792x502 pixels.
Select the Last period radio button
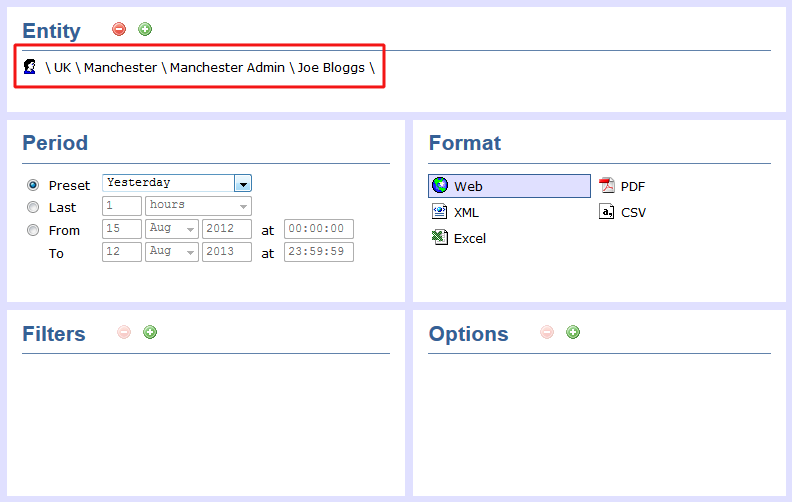coord(33,207)
